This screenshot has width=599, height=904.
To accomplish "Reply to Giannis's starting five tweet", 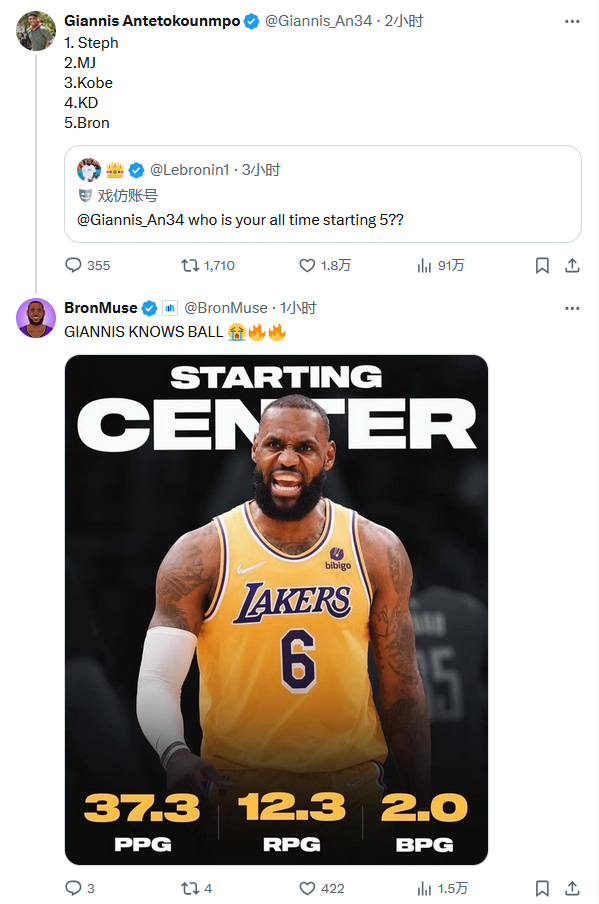I will (x=87, y=265).
